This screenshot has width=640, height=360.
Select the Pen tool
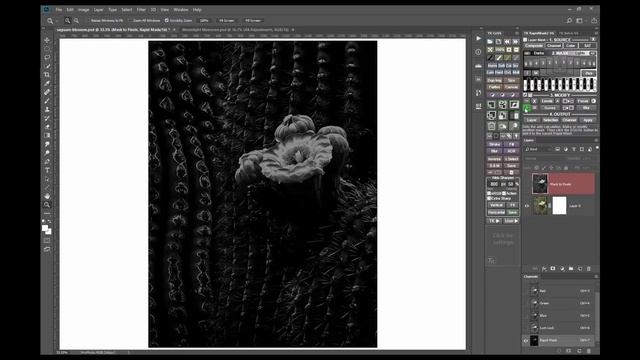click(x=47, y=161)
